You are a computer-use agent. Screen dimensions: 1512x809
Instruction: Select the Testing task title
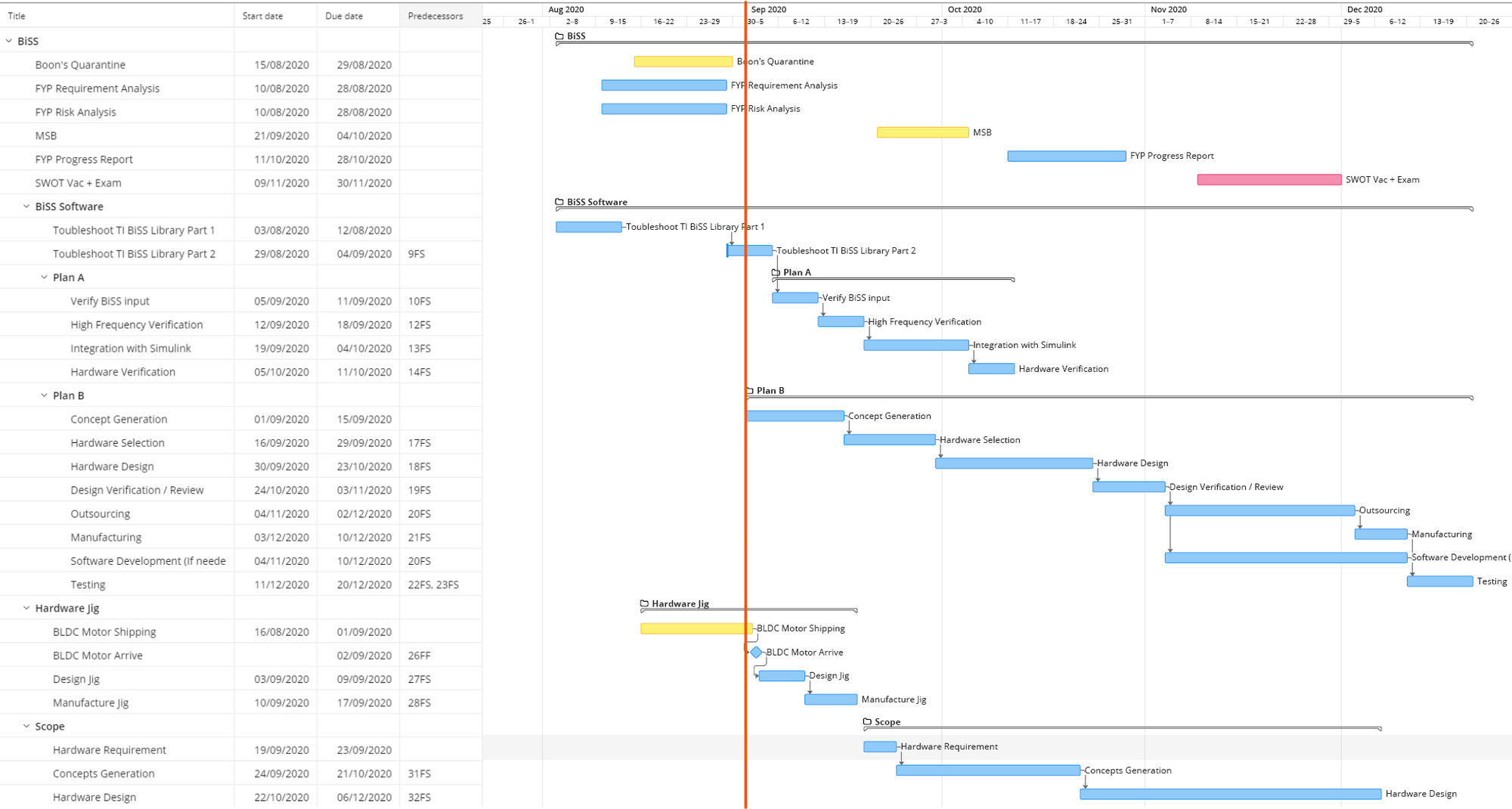point(88,584)
